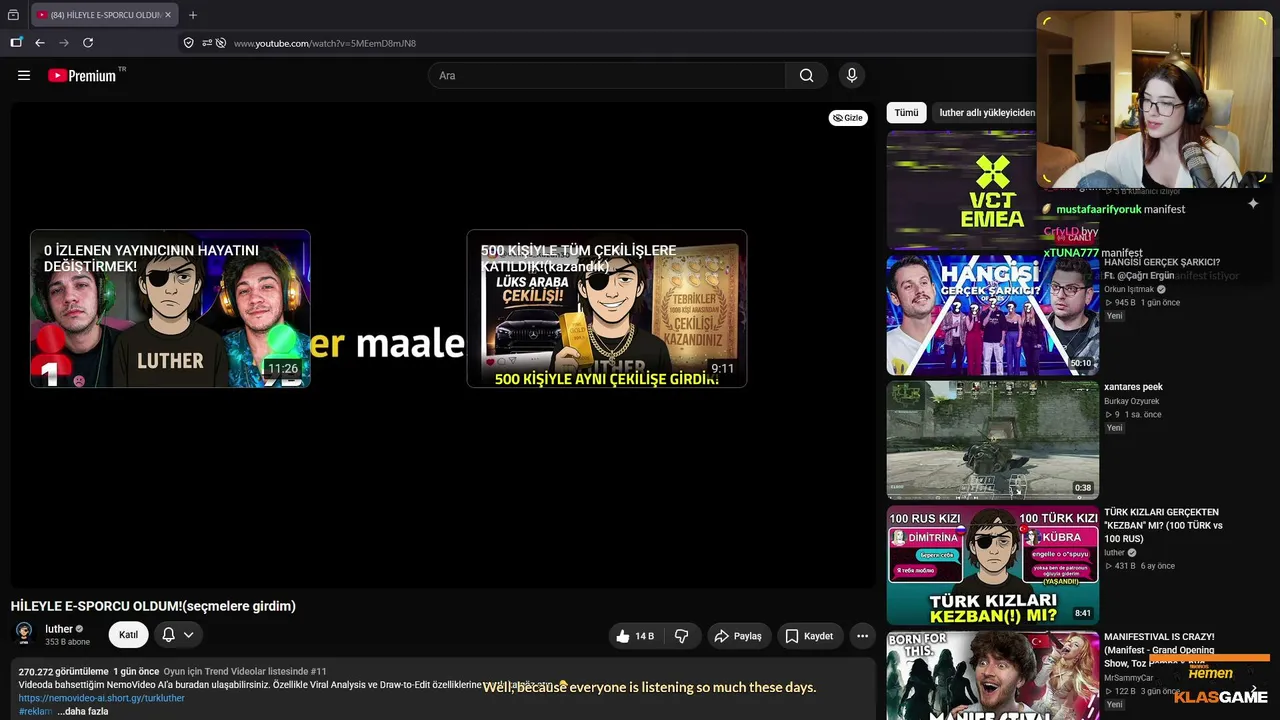Save video with Kaydet button
This screenshot has height=720, width=1280.
(x=809, y=636)
